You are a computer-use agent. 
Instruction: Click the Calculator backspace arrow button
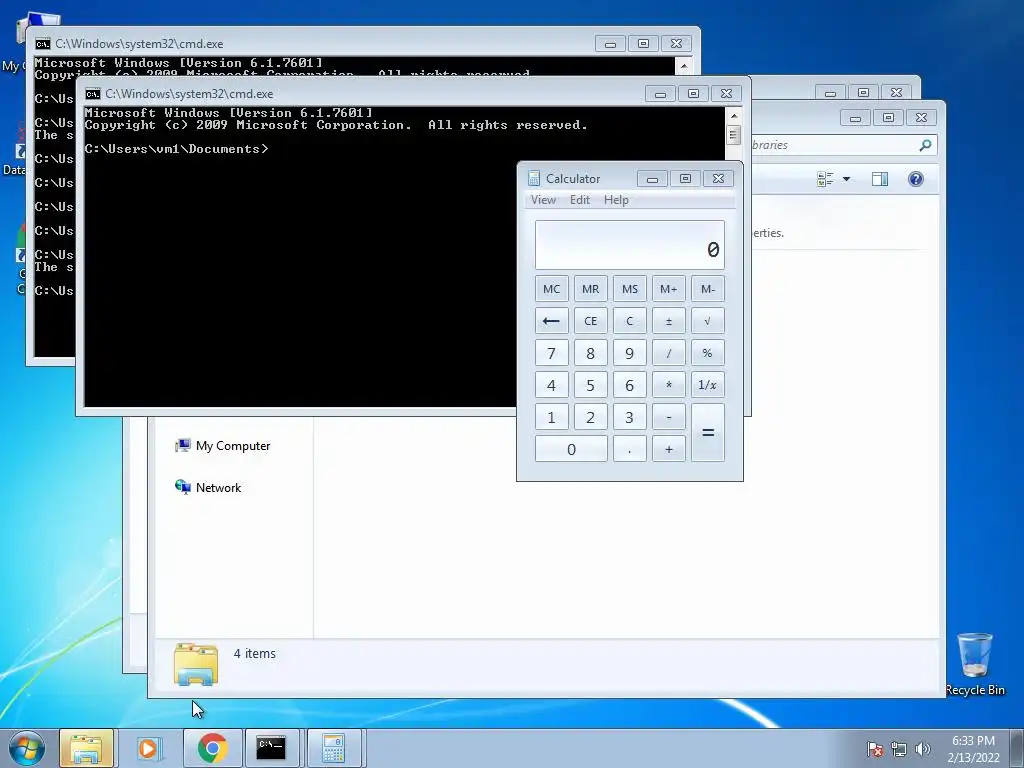click(551, 321)
